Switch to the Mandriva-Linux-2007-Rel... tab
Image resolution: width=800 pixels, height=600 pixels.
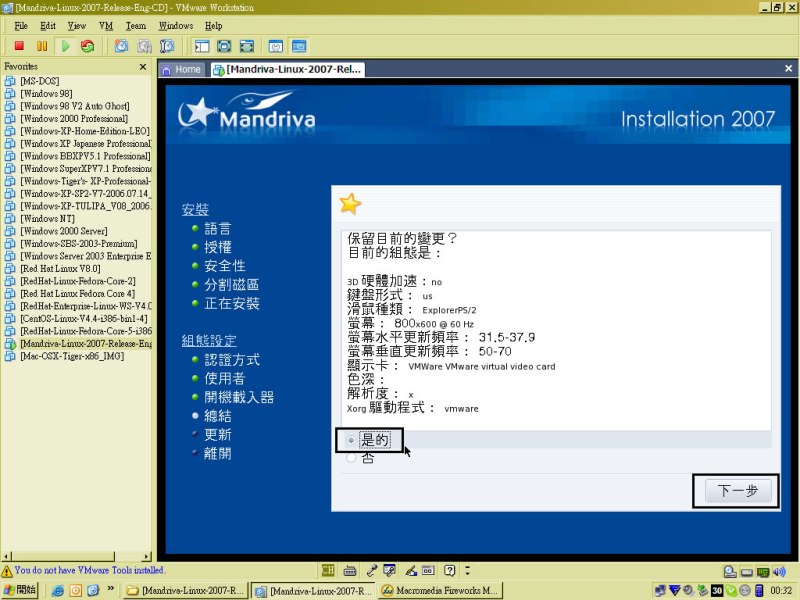tap(287, 69)
